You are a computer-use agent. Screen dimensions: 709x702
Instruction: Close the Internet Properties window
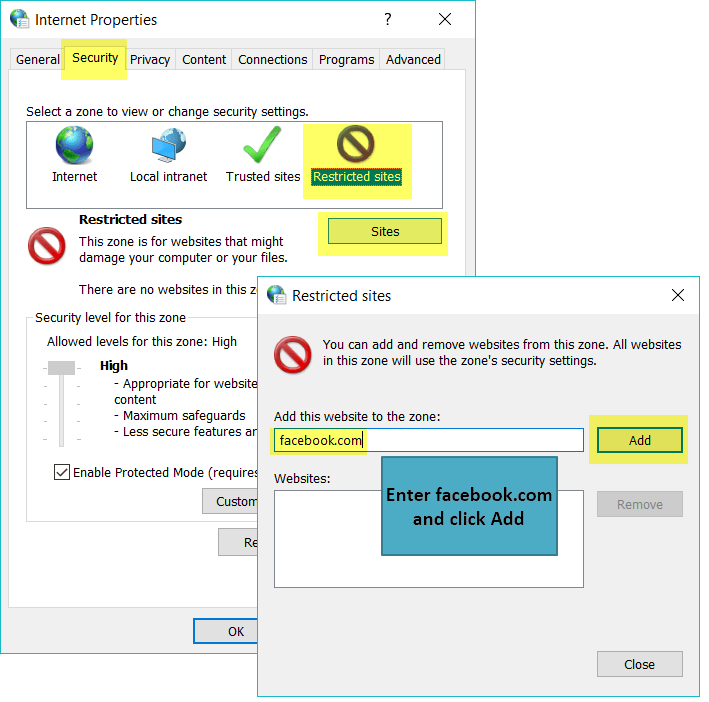(445, 19)
